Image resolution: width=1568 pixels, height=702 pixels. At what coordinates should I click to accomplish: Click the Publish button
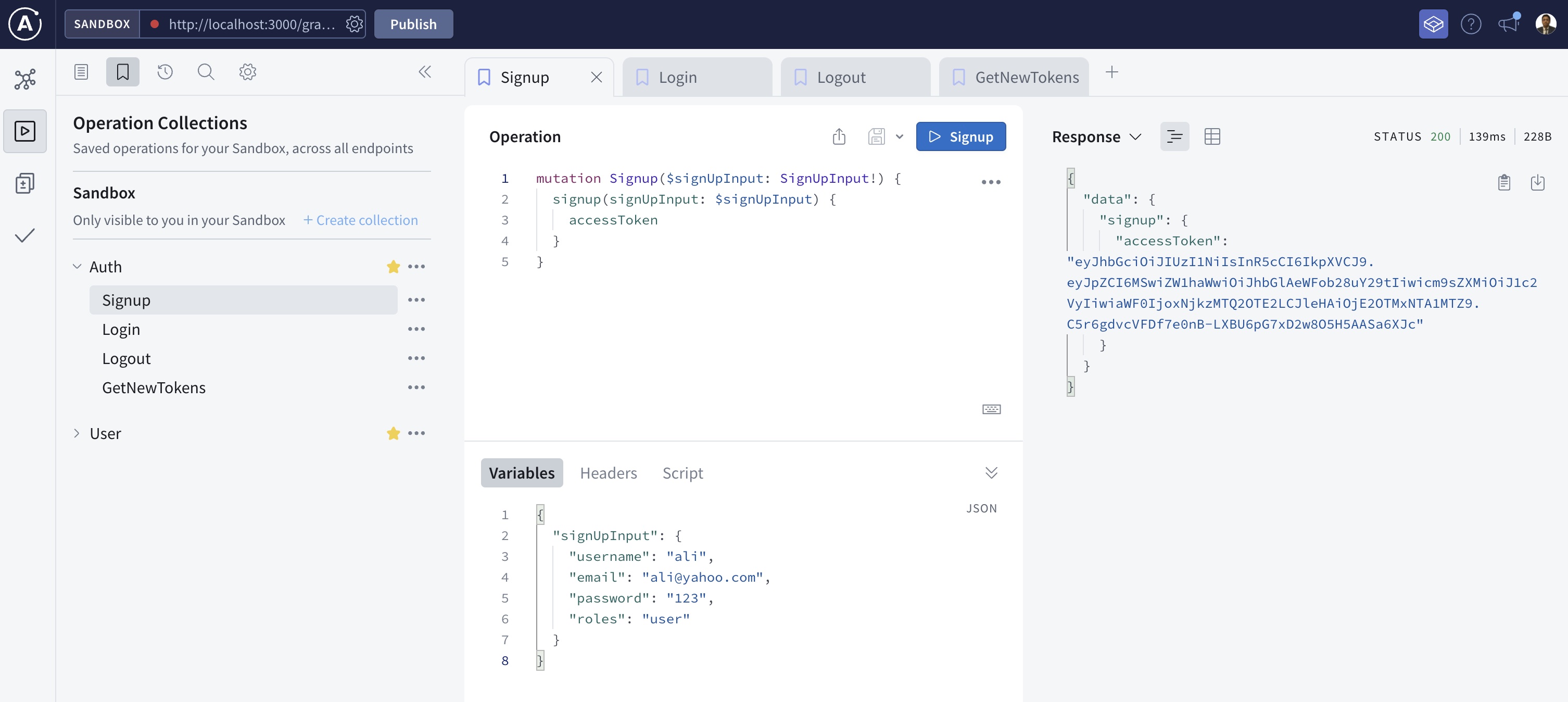click(413, 24)
